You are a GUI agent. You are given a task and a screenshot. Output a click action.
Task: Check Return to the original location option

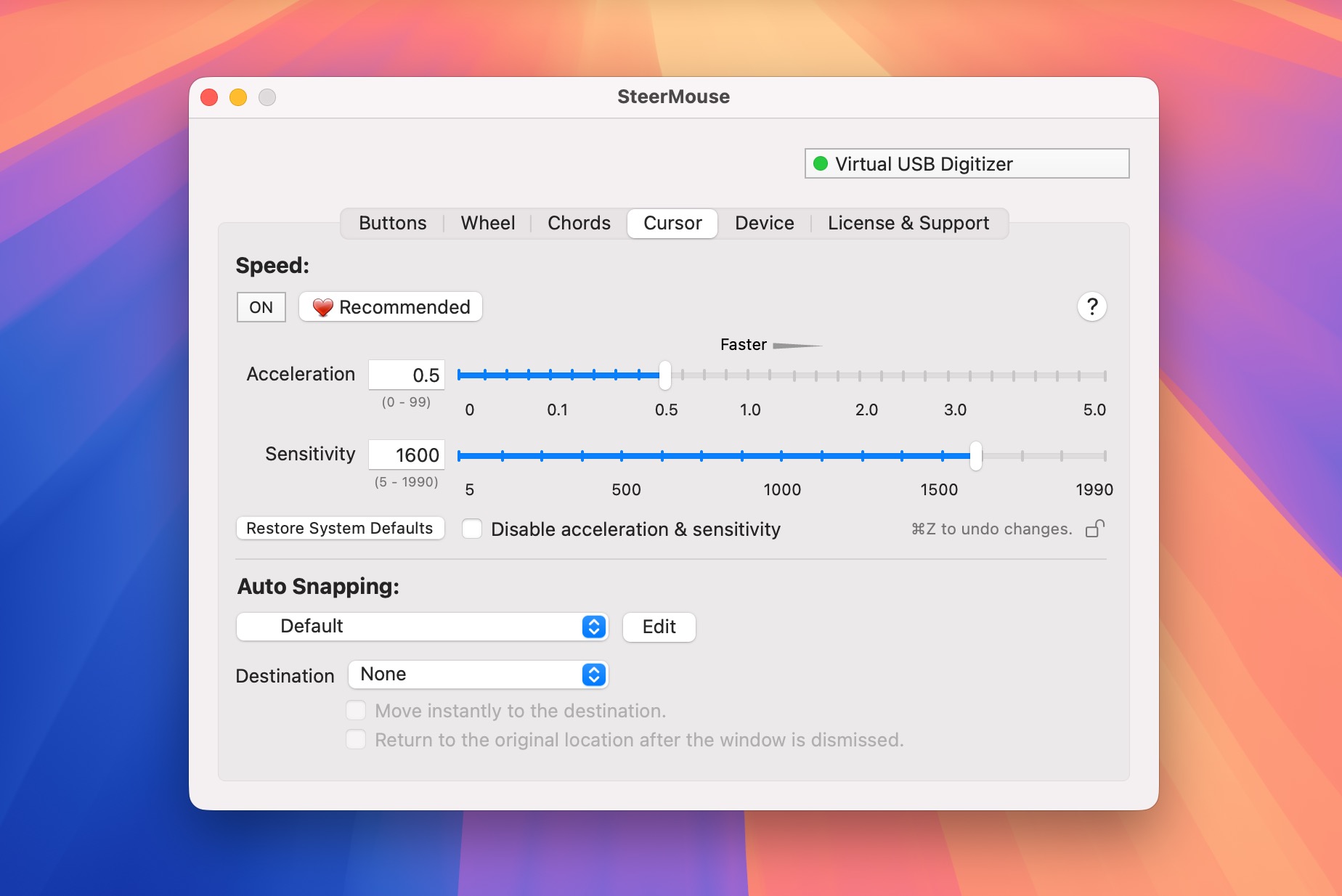(x=356, y=739)
